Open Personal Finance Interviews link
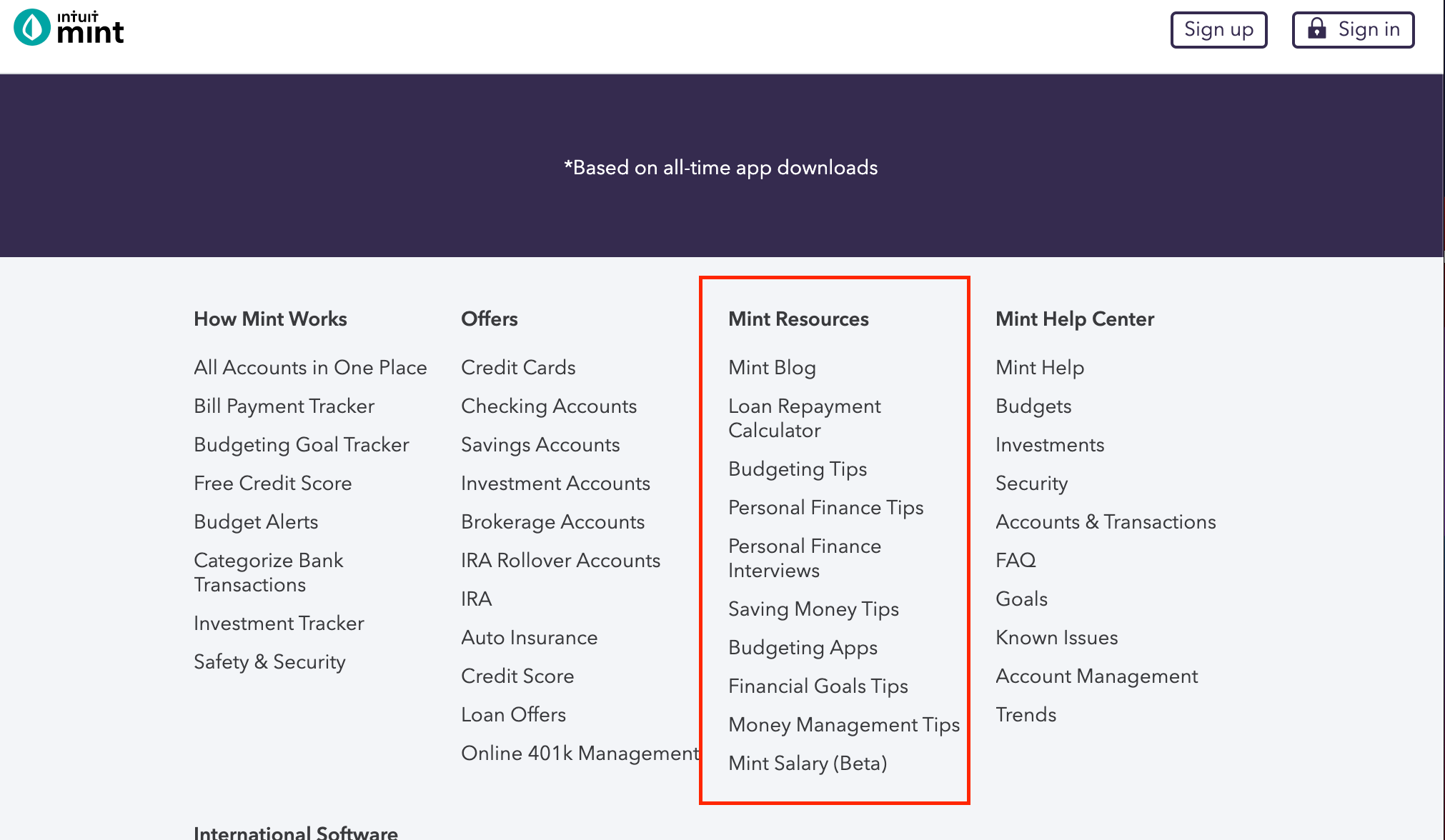 [x=804, y=558]
